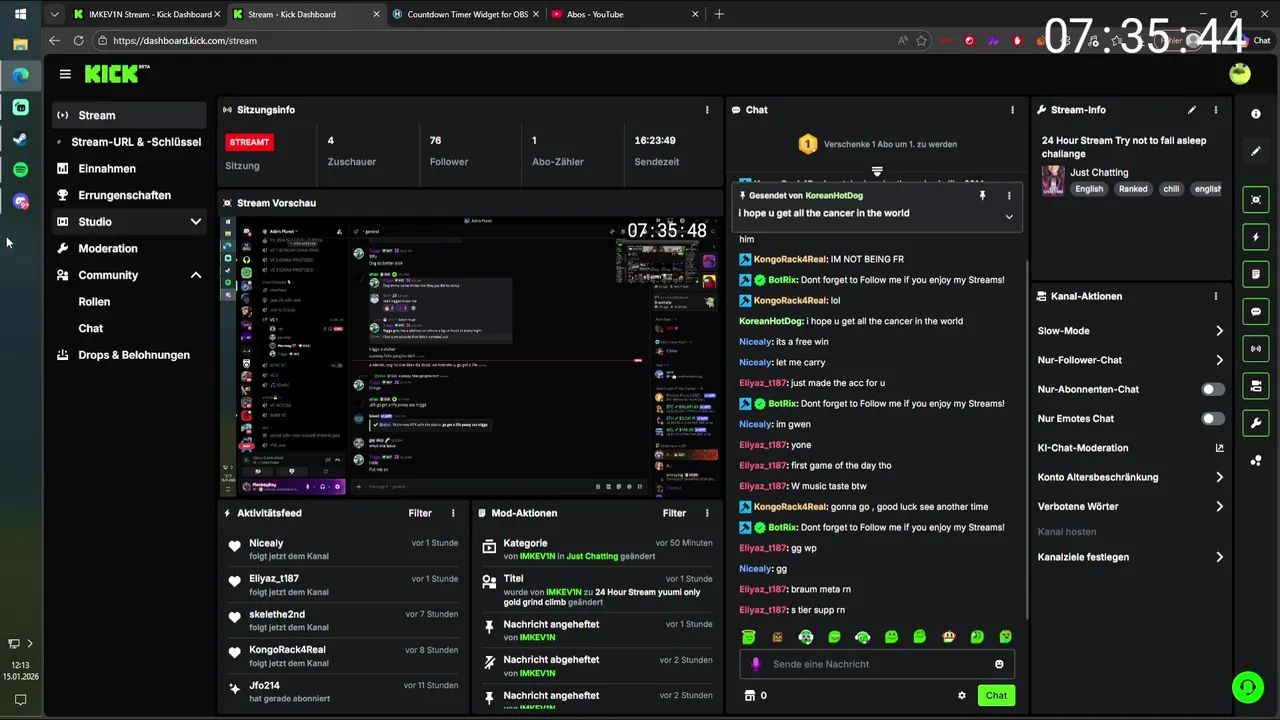Toggle the channel actions widget icon in the right sidebar

(1256, 386)
